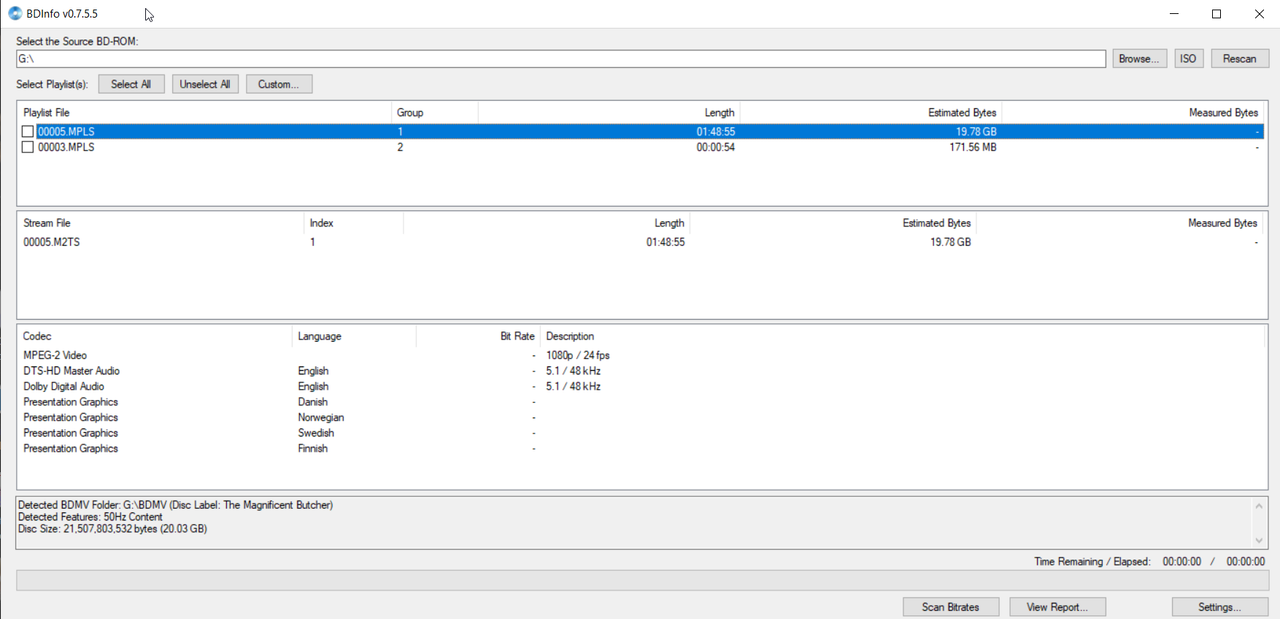1280x619 pixels.
Task: Click the Rescan button
Action: pyautogui.click(x=1240, y=59)
